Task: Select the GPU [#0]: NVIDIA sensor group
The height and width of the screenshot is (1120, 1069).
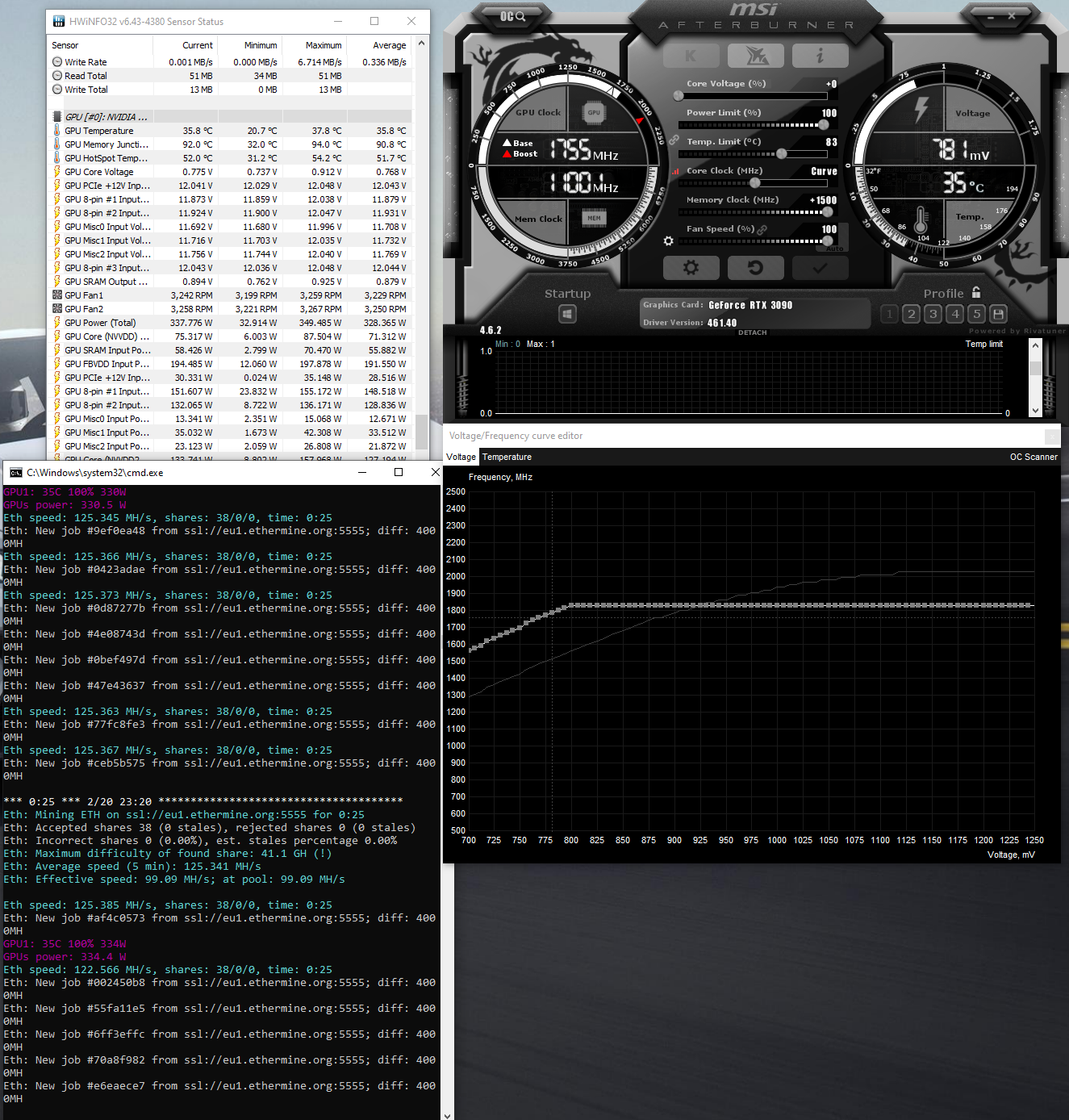Action: click(x=106, y=117)
